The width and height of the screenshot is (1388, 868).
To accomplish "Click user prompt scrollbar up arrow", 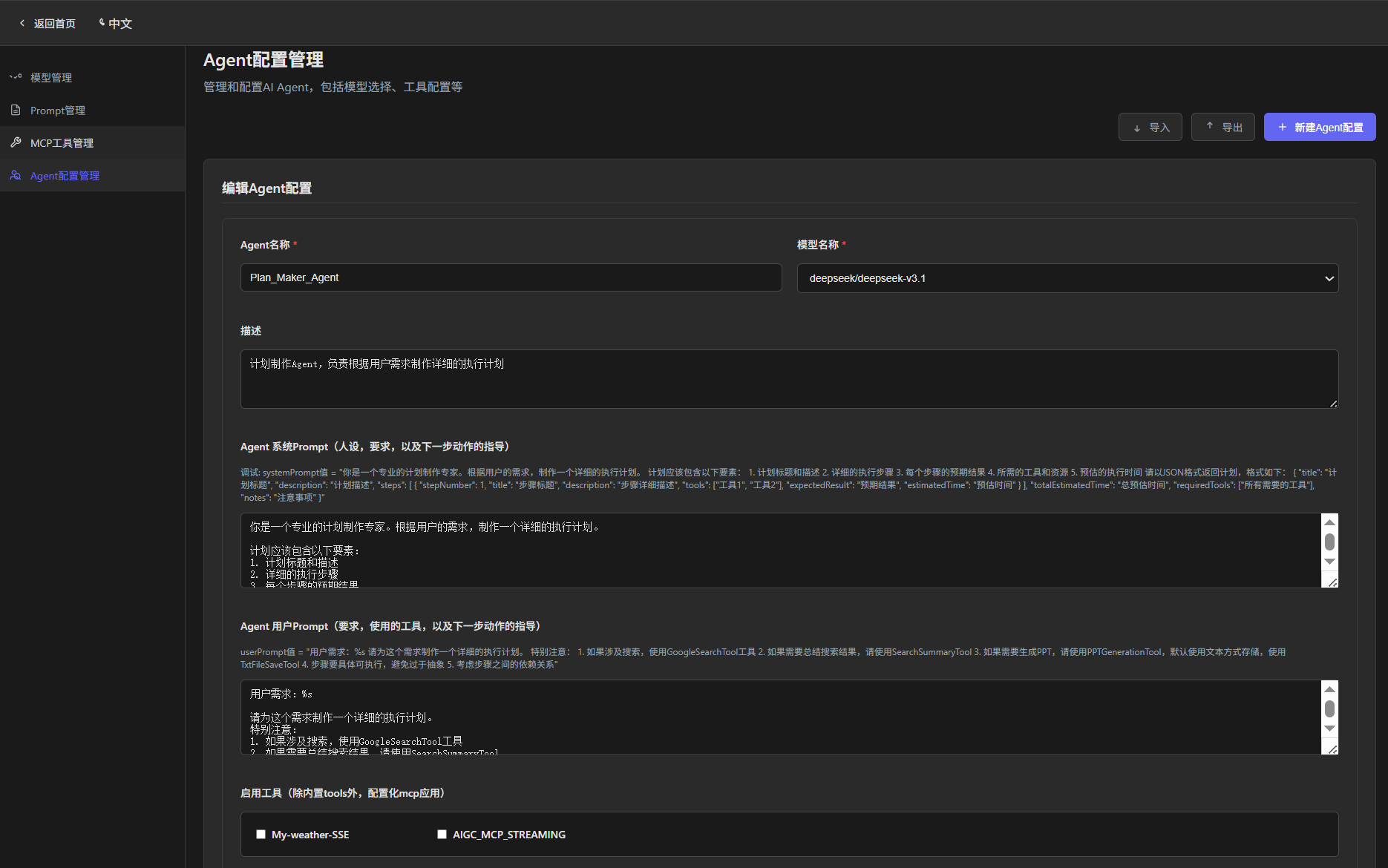I will pyautogui.click(x=1329, y=689).
